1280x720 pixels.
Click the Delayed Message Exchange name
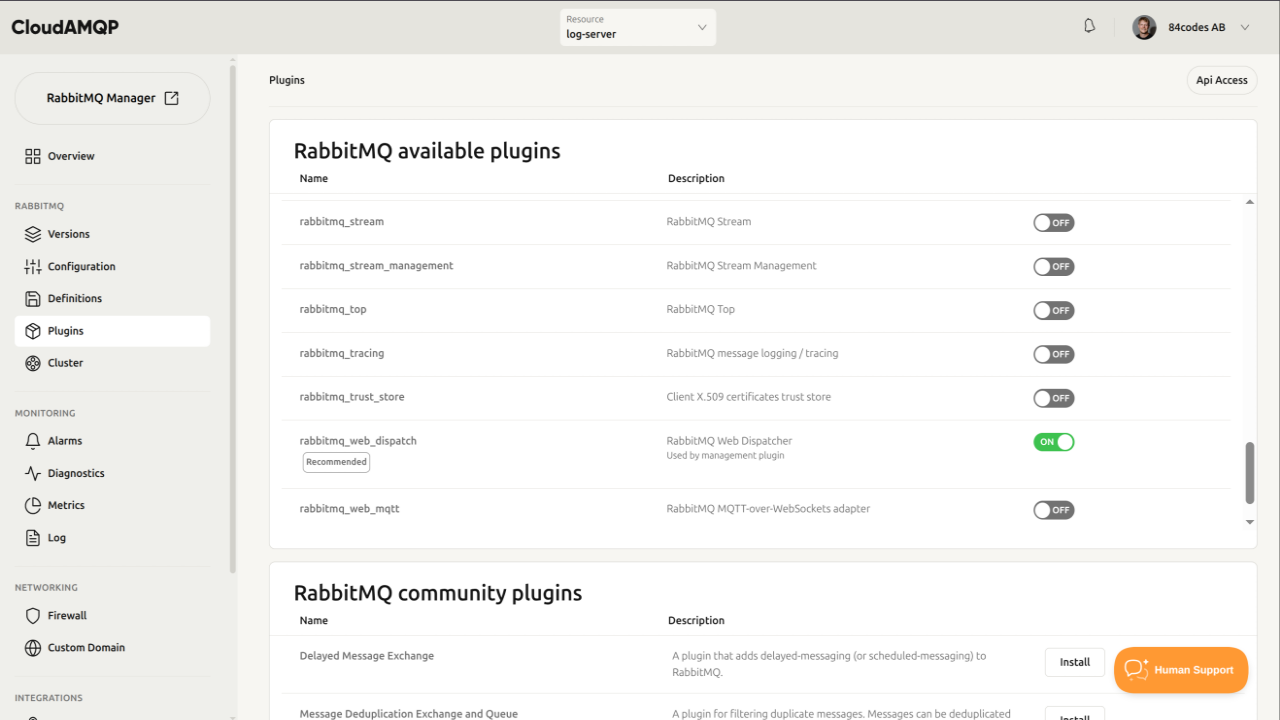[367, 656]
